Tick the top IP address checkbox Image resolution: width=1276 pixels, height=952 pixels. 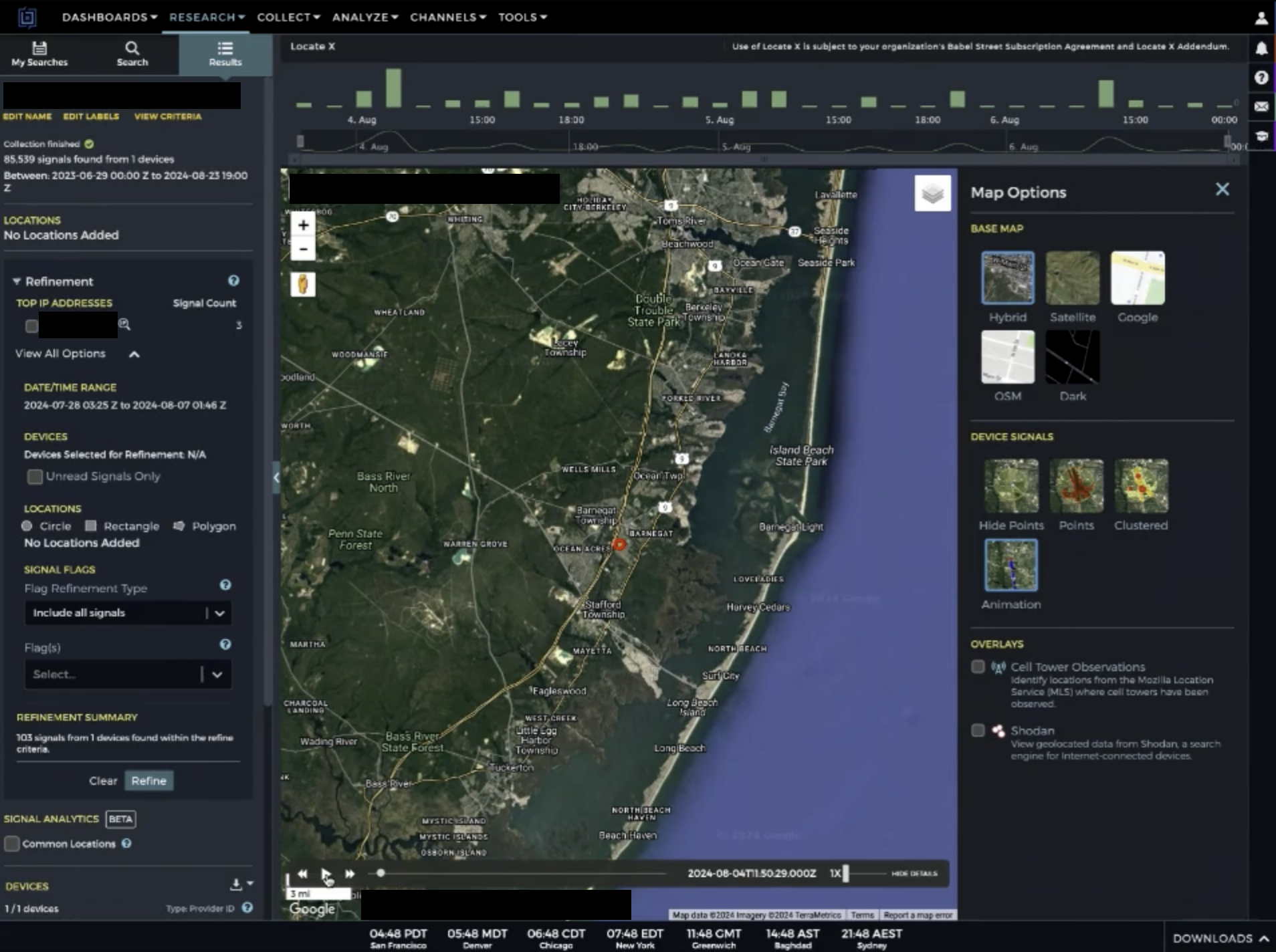(x=31, y=326)
